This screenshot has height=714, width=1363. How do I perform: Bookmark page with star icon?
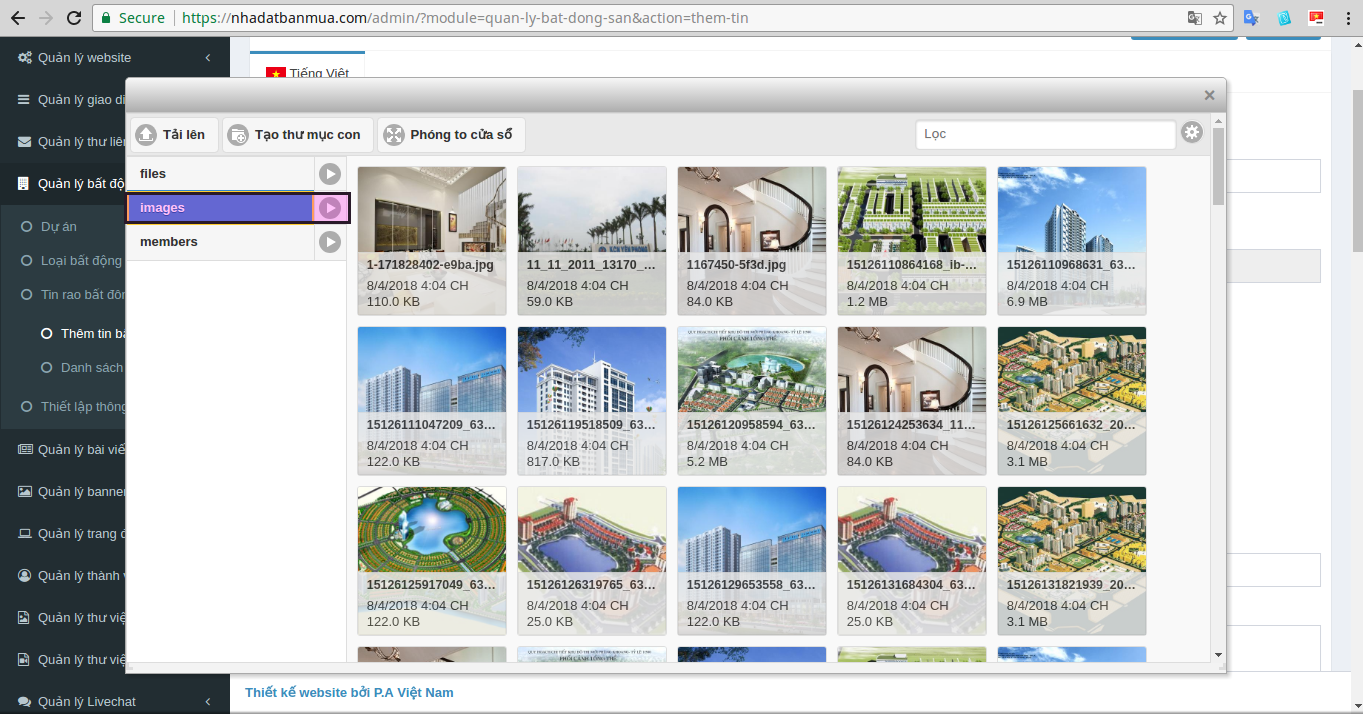[x=1220, y=18]
